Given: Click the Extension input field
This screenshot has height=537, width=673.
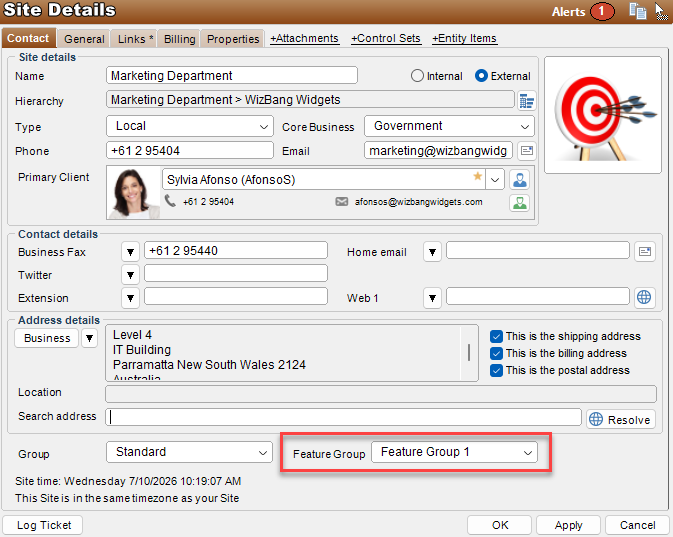Looking at the screenshot, I should [x=236, y=297].
